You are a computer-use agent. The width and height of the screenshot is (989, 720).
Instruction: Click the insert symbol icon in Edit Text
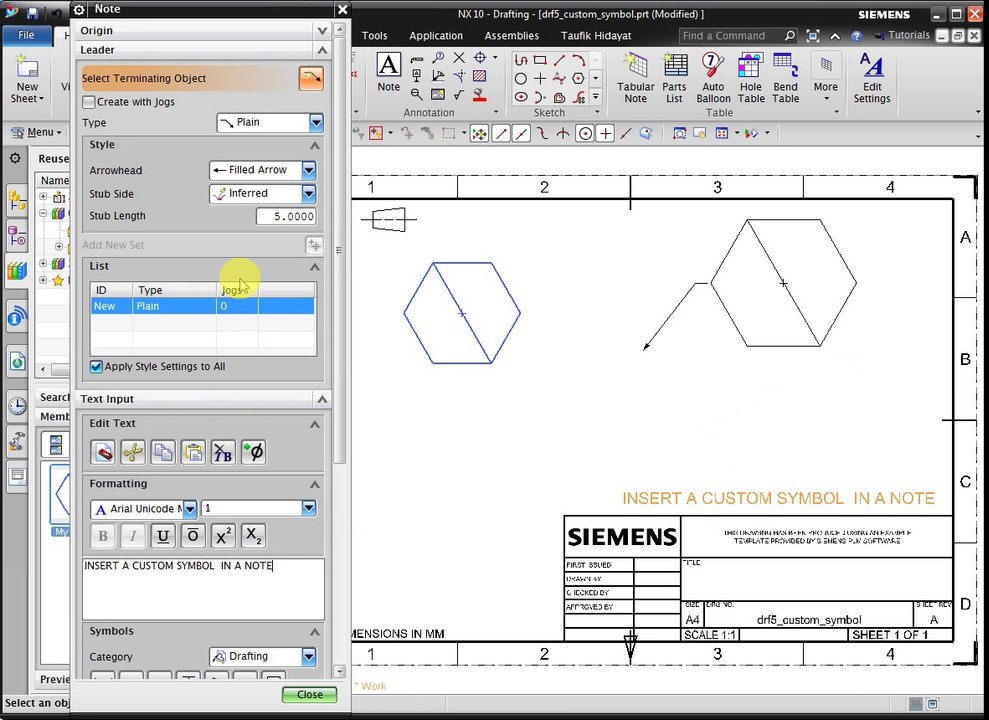pyautogui.click(x=254, y=452)
